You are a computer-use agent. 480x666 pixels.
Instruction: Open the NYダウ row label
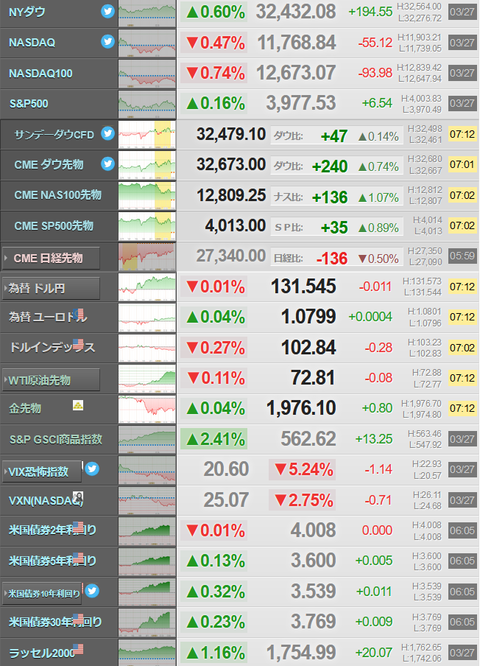[27, 12]
